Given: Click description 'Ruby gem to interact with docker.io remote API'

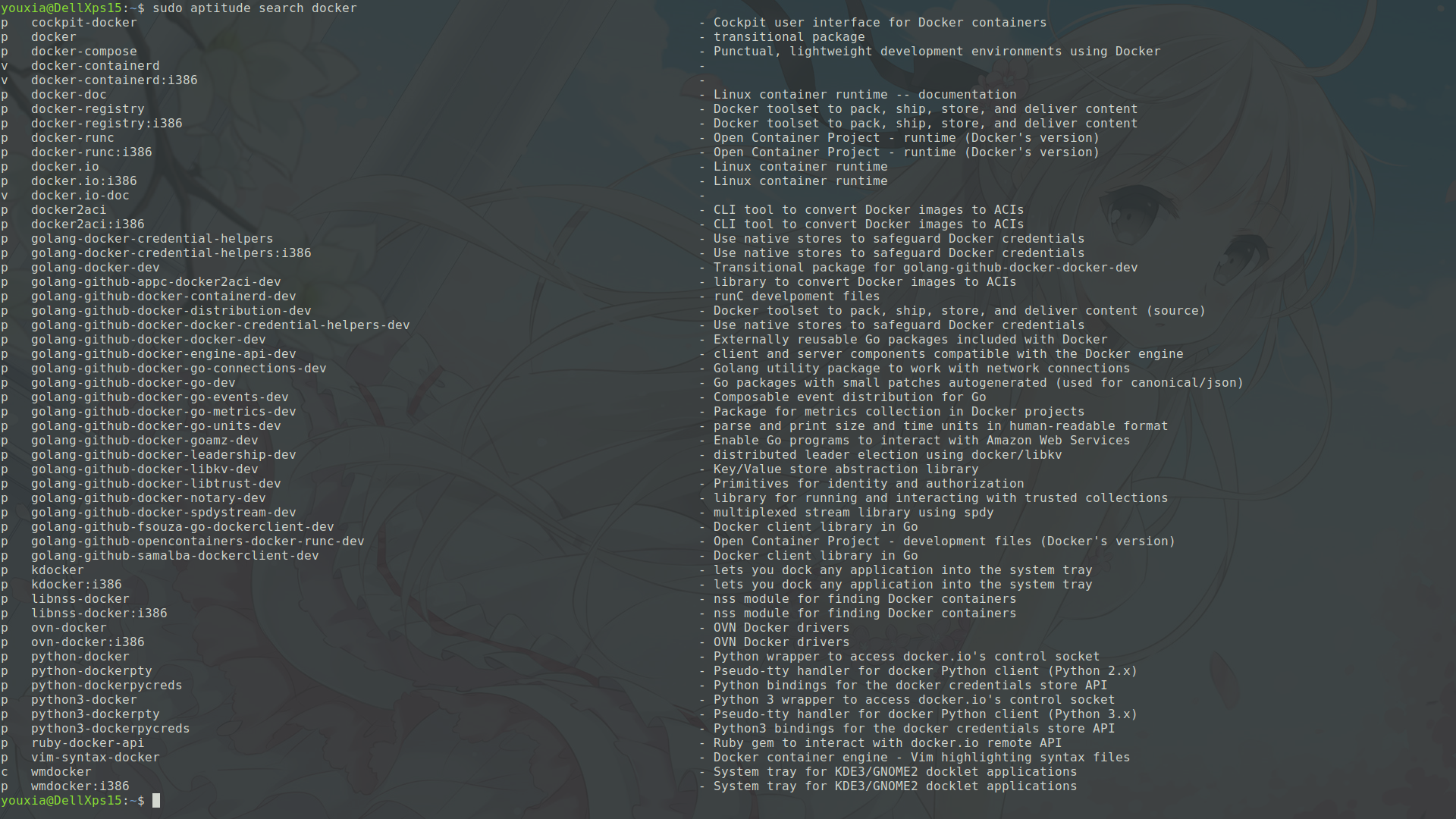Looking at the screenshot, I should [x=888, y=742].
